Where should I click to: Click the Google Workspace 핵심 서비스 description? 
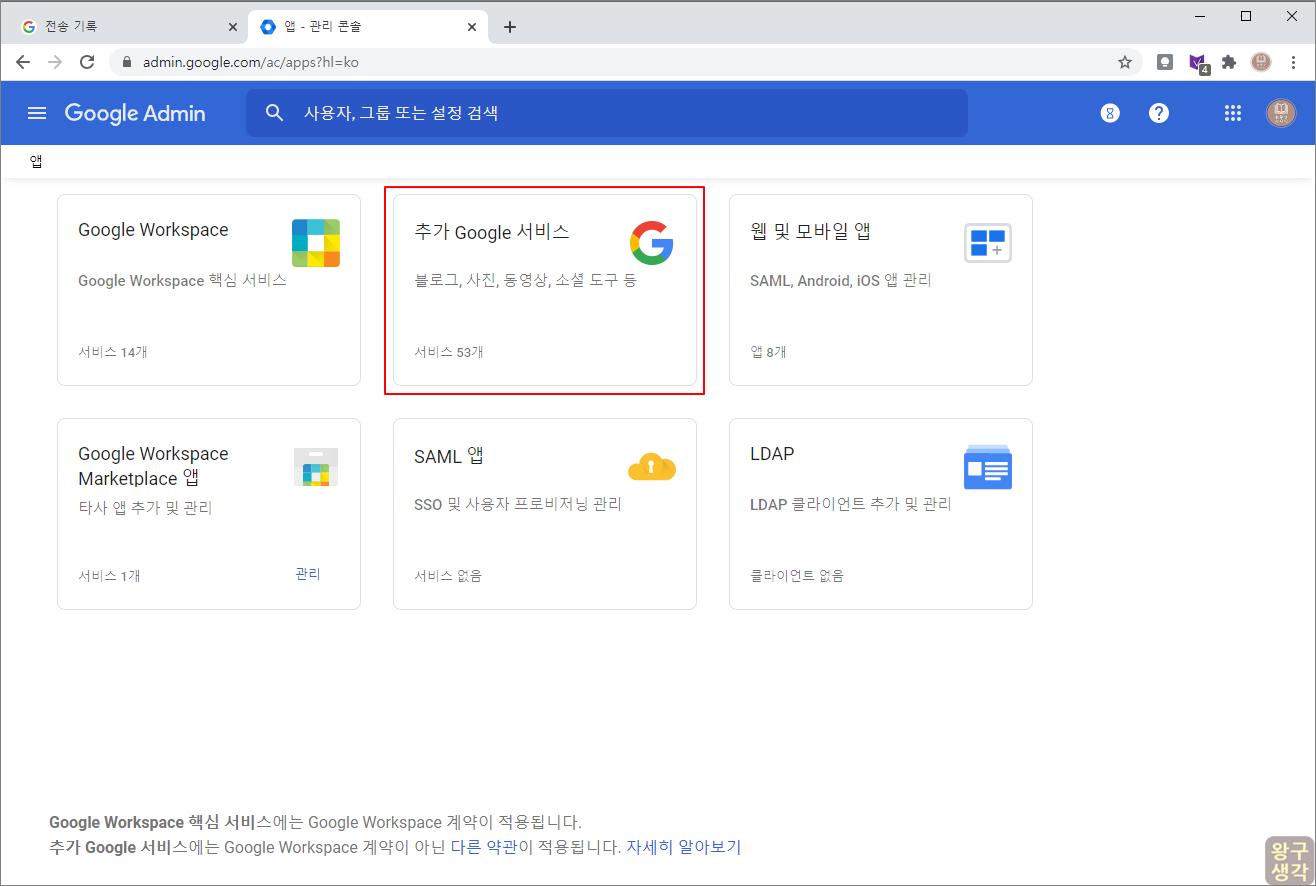[x=183, y=281]
